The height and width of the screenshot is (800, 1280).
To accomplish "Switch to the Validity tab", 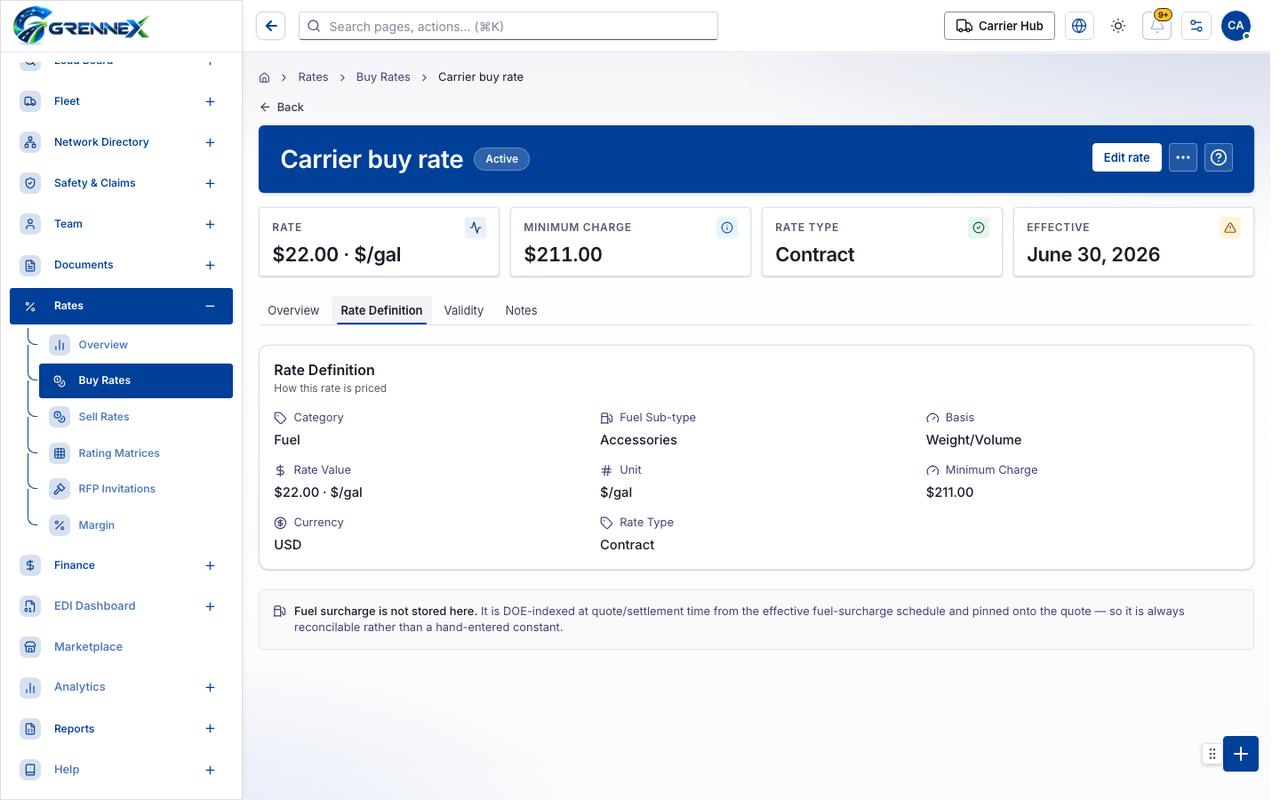I will point(464,310).
